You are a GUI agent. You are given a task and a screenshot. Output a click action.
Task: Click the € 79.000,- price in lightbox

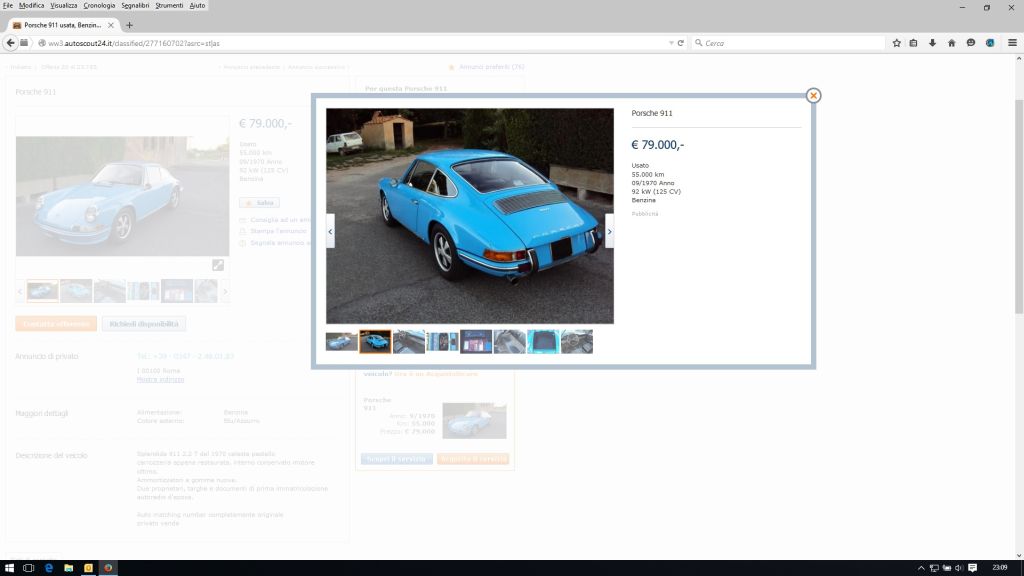[658, 145]
